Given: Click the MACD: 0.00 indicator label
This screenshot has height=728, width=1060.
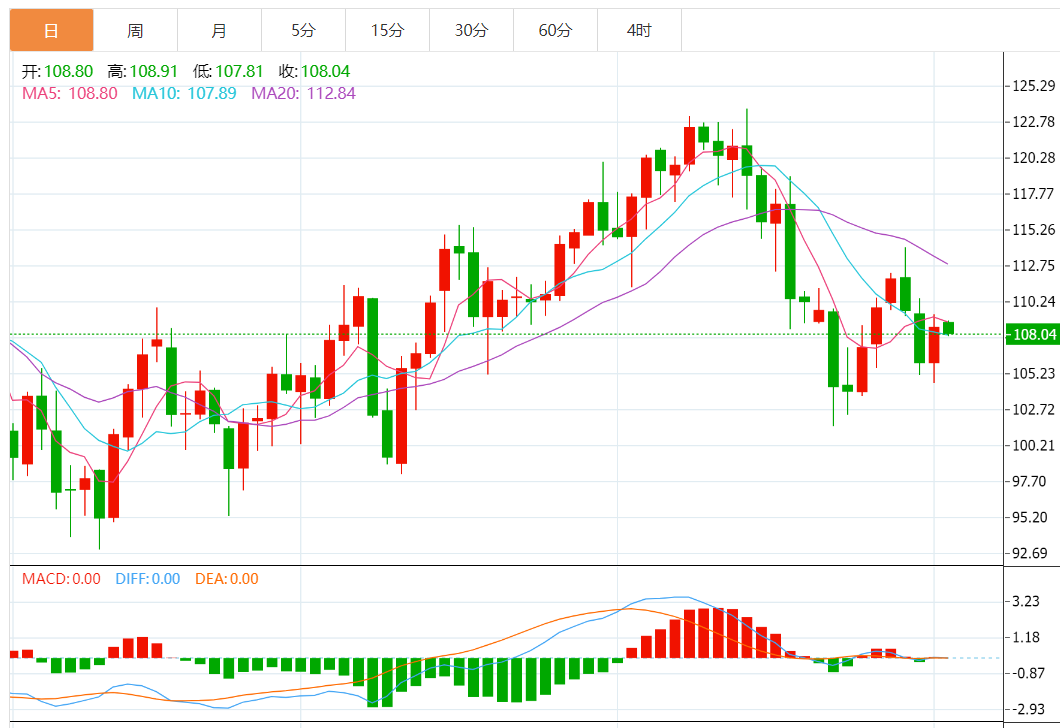Looking at the screenshot, I should pyautogui.click(x=61, y=579).
